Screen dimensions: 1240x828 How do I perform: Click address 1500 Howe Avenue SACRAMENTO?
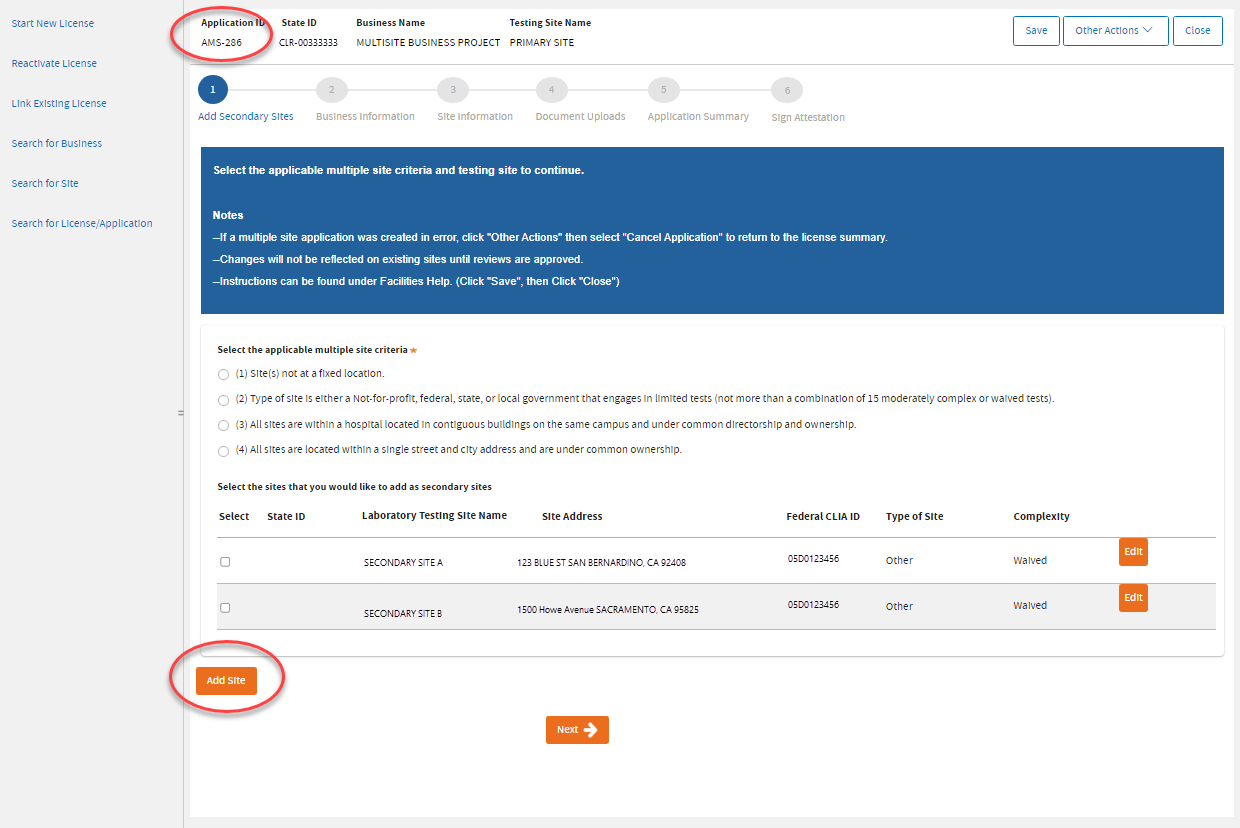(608, 609)
